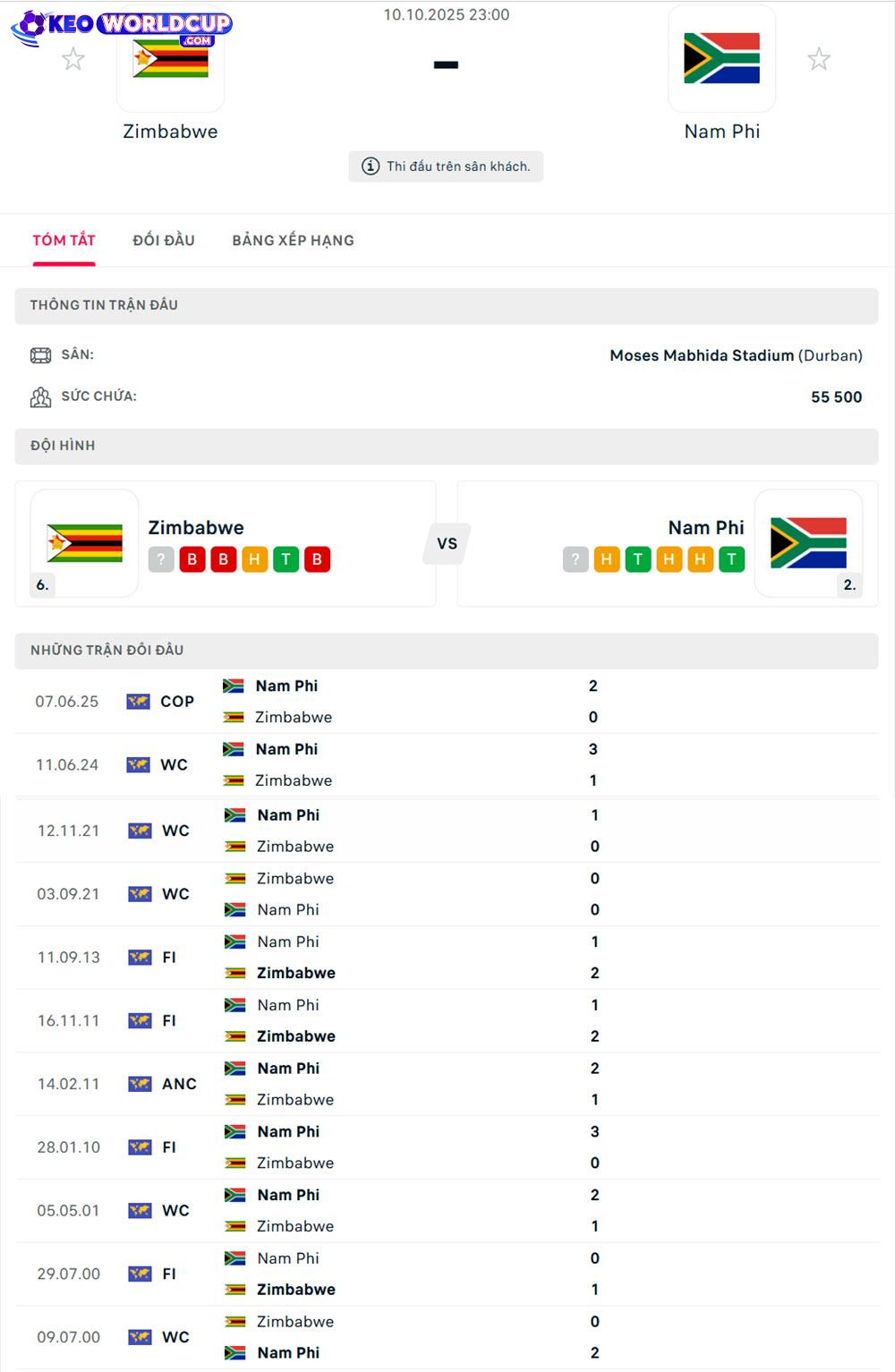Click the Nam Phi flag in the match header
The image size is (895, 1372).
721,59
